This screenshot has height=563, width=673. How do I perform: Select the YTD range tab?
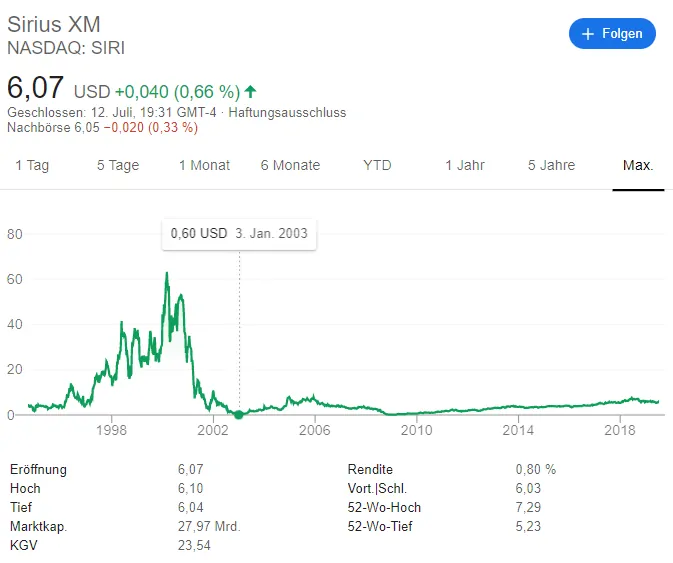click(377, 165)
